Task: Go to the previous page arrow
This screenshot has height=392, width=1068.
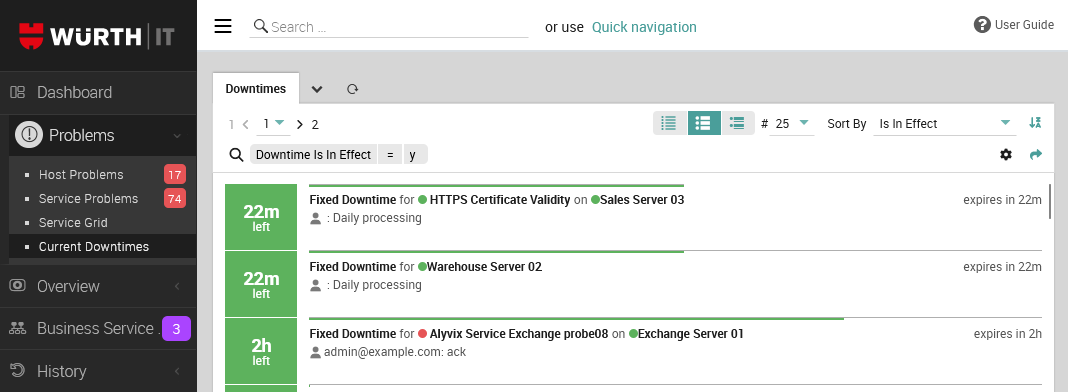Action: click(x=246, y=125)
